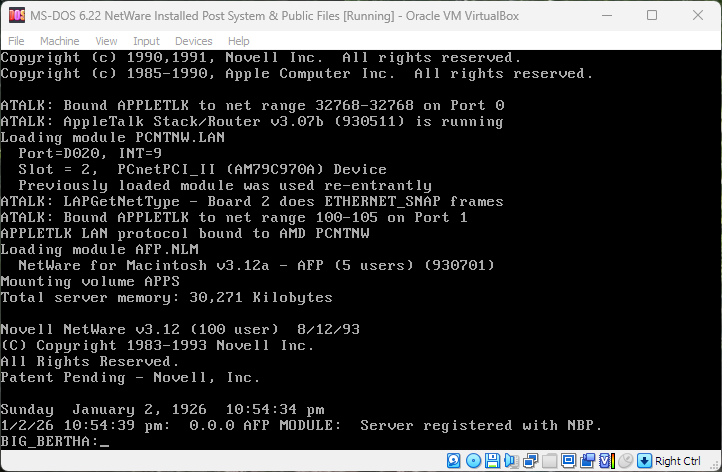Click the hard disk activity indicator
The image size is (722, 472).
coord(453,461)
